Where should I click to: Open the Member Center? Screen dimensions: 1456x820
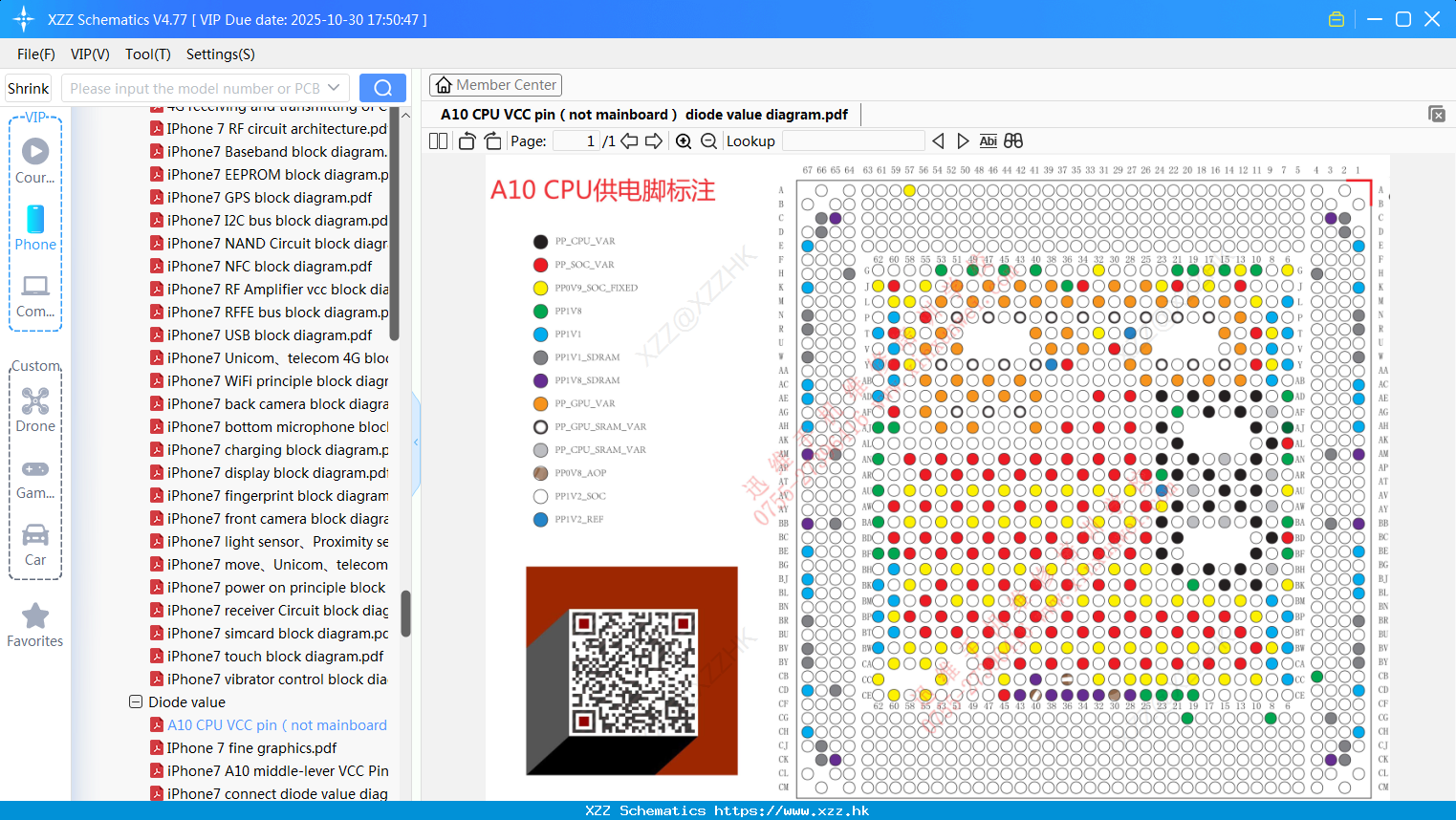[495, 85]
